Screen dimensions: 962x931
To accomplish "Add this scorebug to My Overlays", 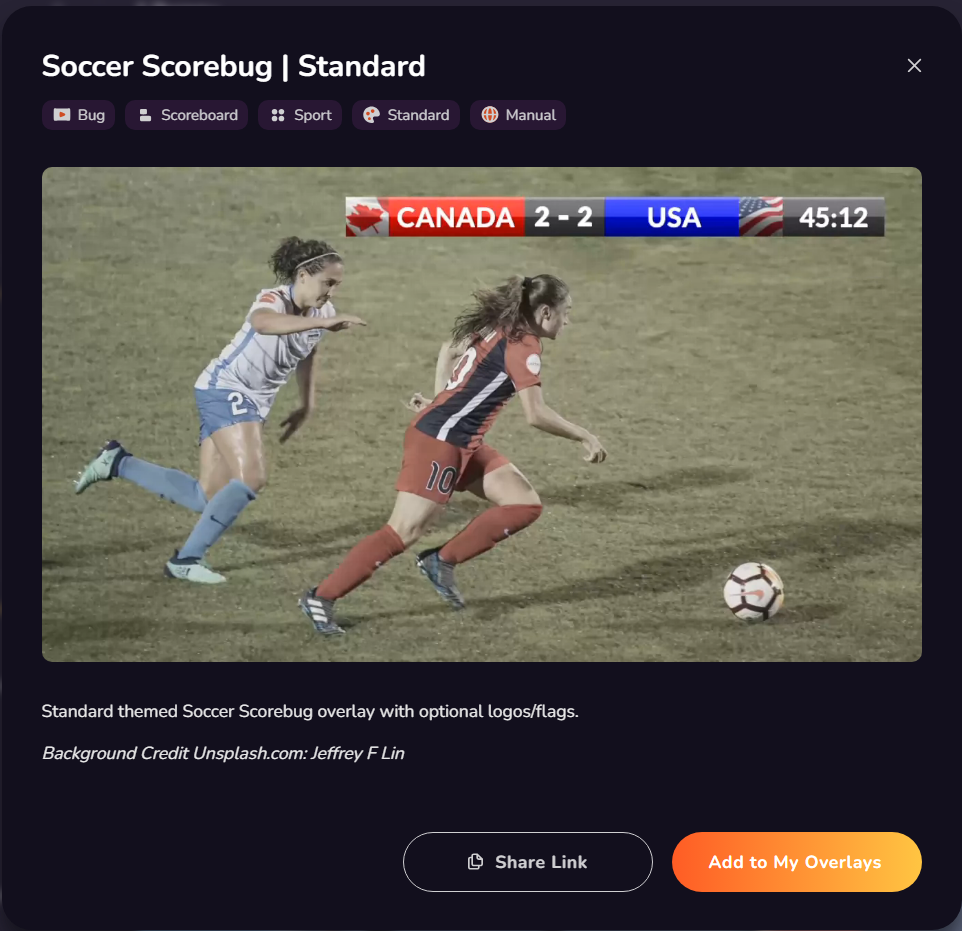I will [796, 862].
